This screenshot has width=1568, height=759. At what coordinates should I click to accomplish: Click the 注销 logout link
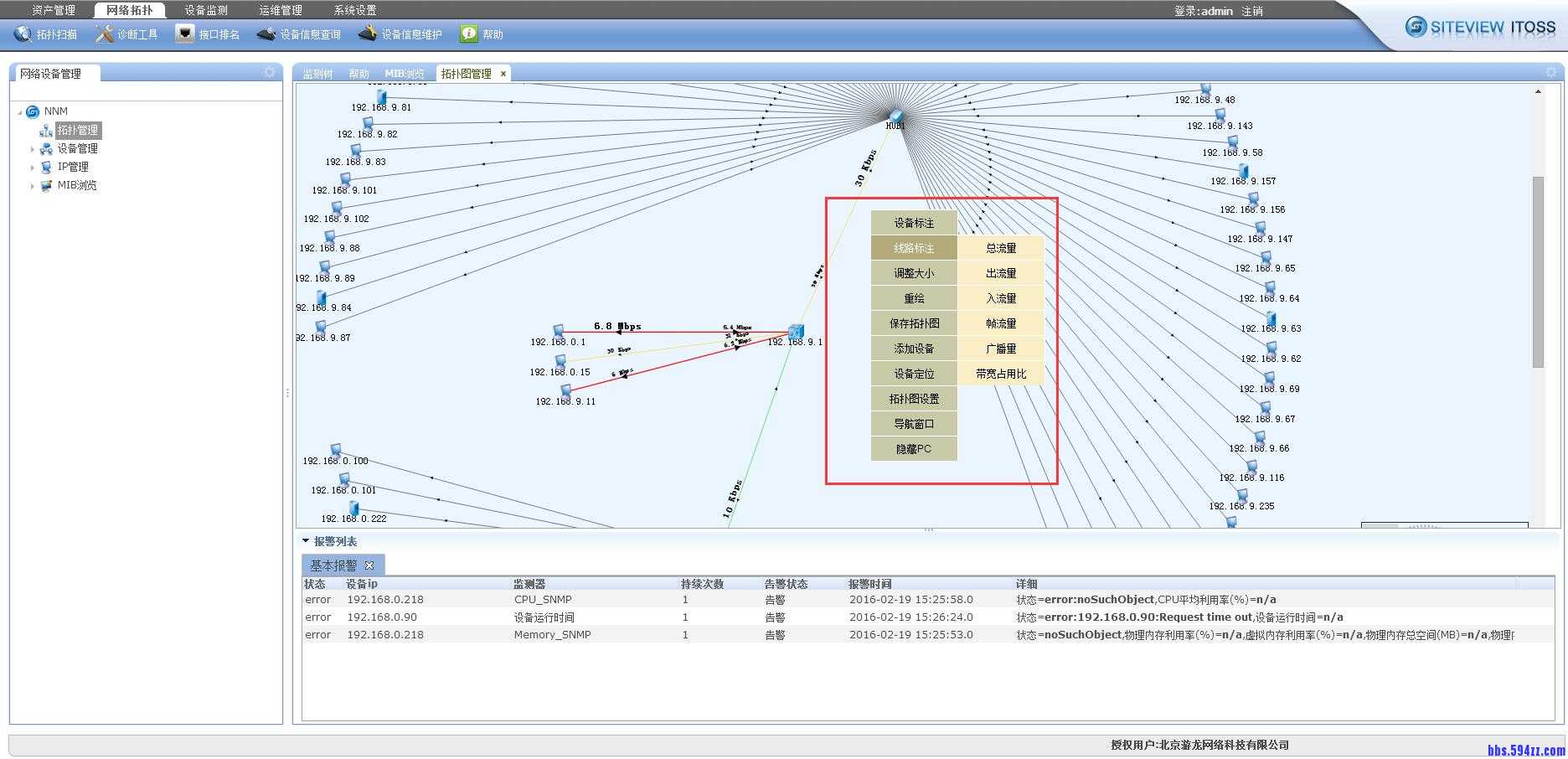[1252, 11]
